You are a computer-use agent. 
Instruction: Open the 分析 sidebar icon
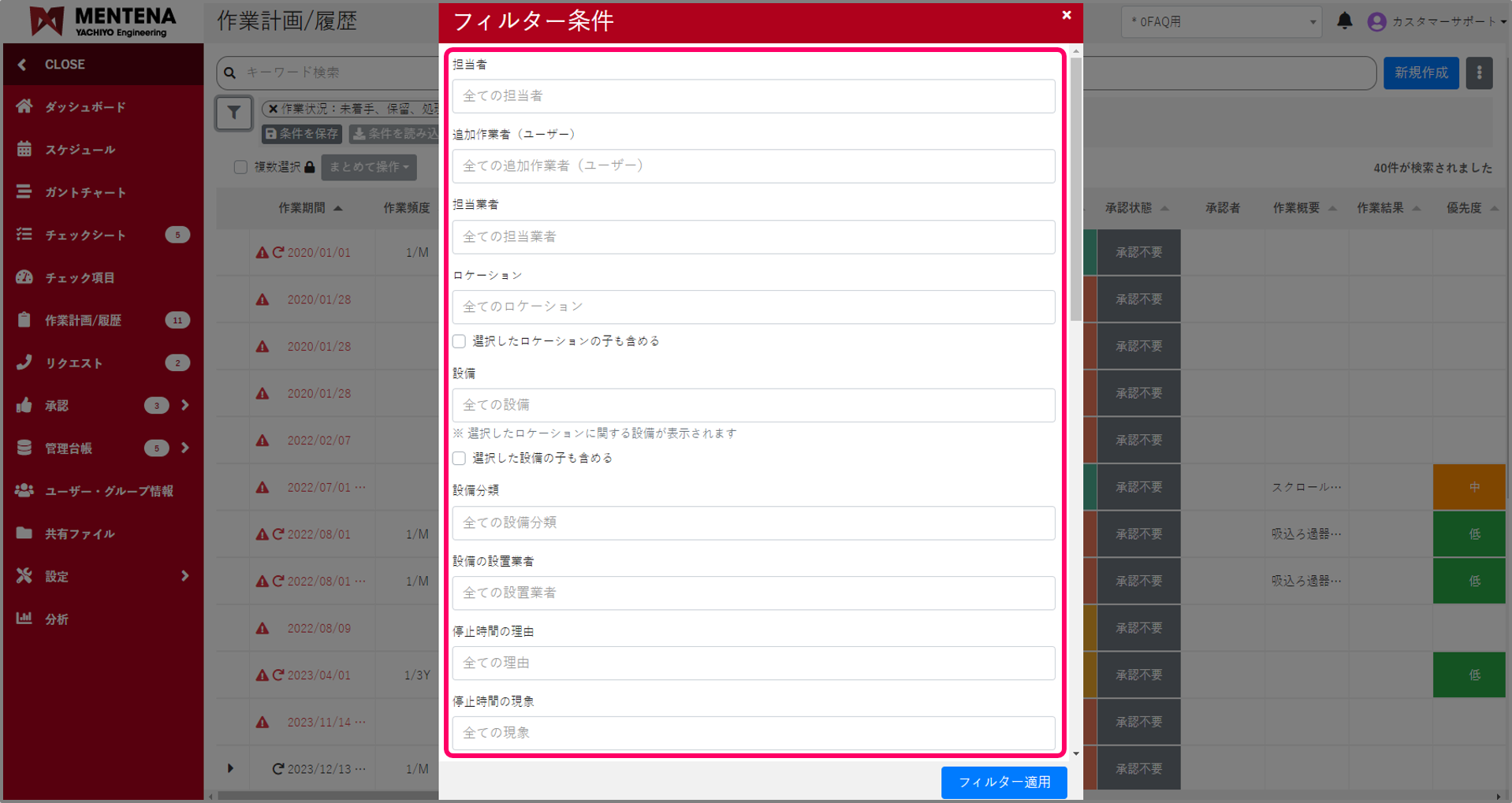[x=24, y=619]
